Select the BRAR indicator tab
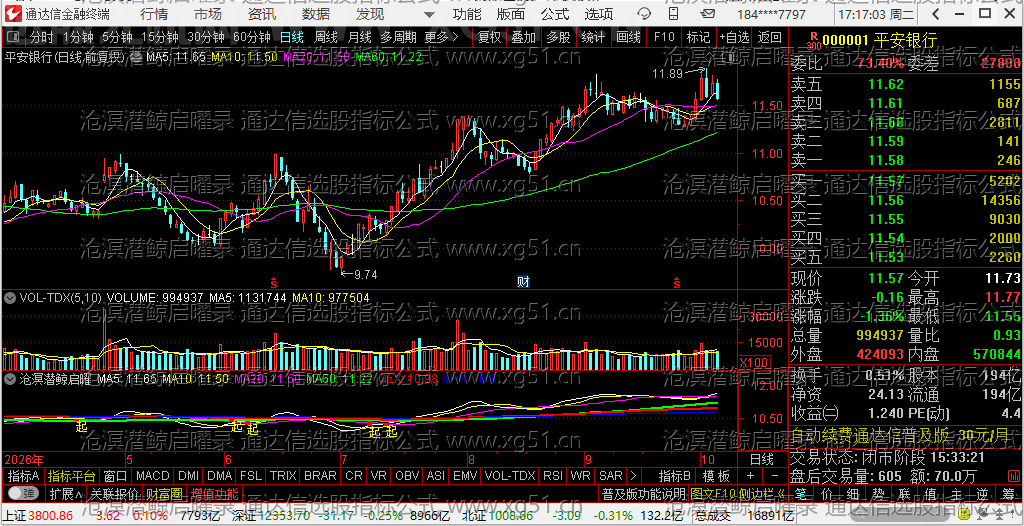This screenshot has width=1024, height=526. (x=321, y=476)
